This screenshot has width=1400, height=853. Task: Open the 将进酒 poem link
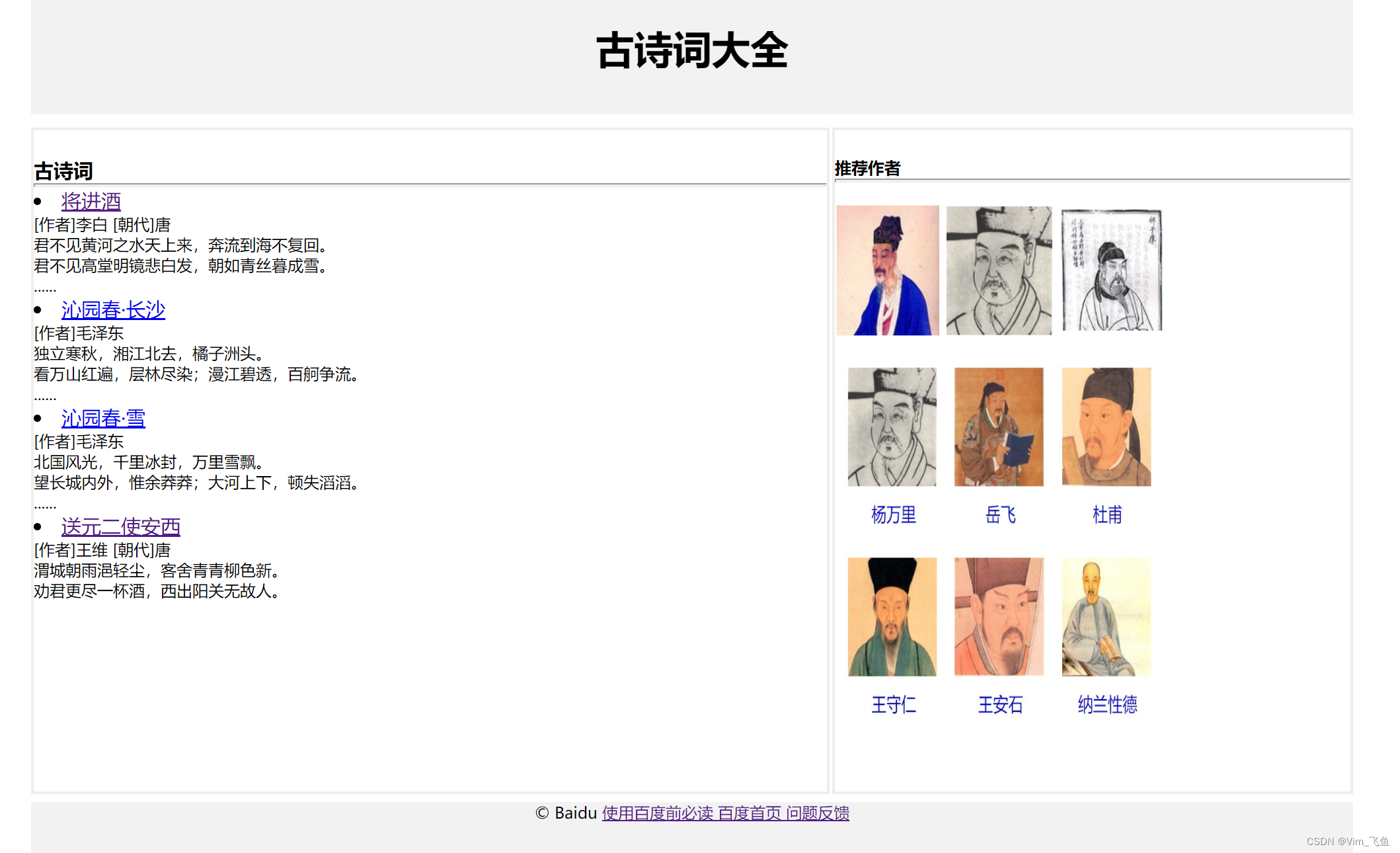pyautogui.click(x=91, y=201)
